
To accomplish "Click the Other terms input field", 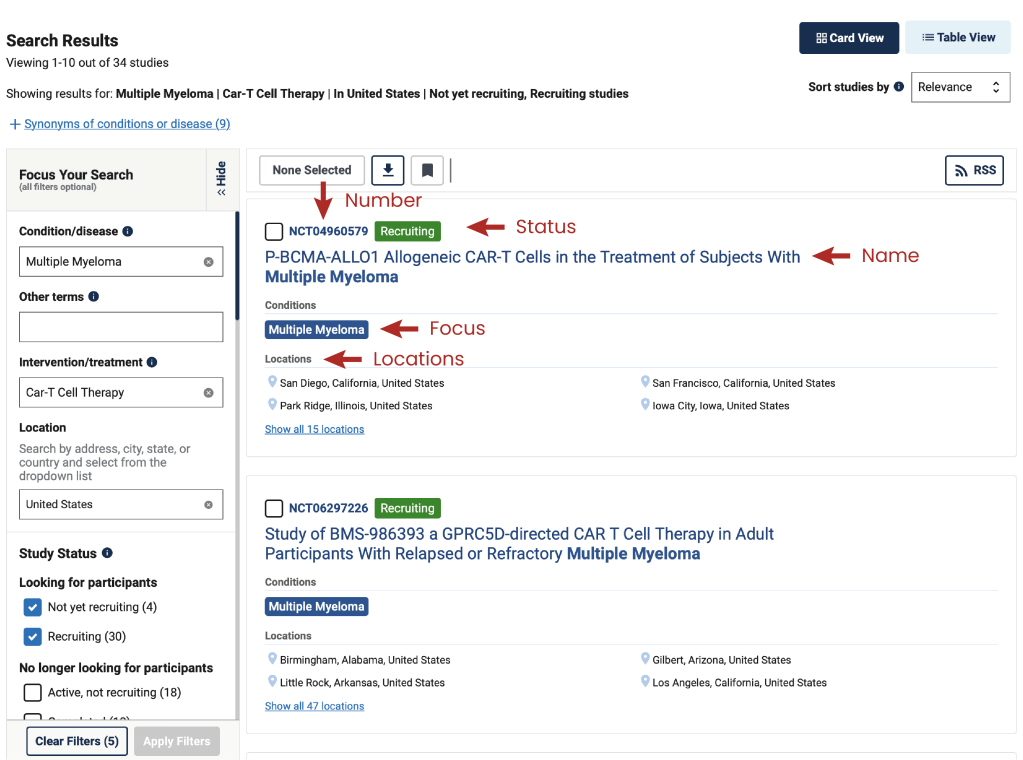I will click(x=121, y=327).
